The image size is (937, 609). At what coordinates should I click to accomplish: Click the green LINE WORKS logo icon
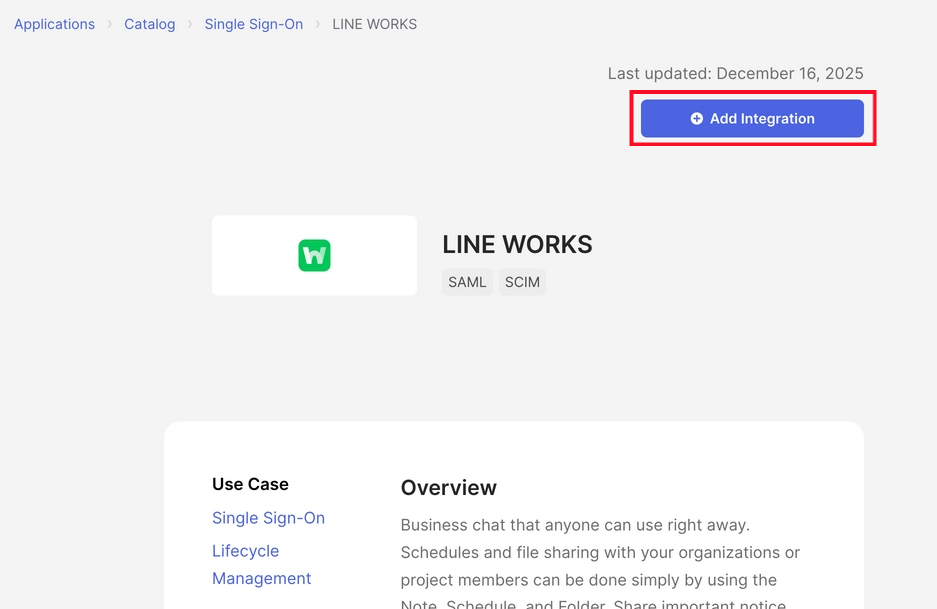coord(314,255)
